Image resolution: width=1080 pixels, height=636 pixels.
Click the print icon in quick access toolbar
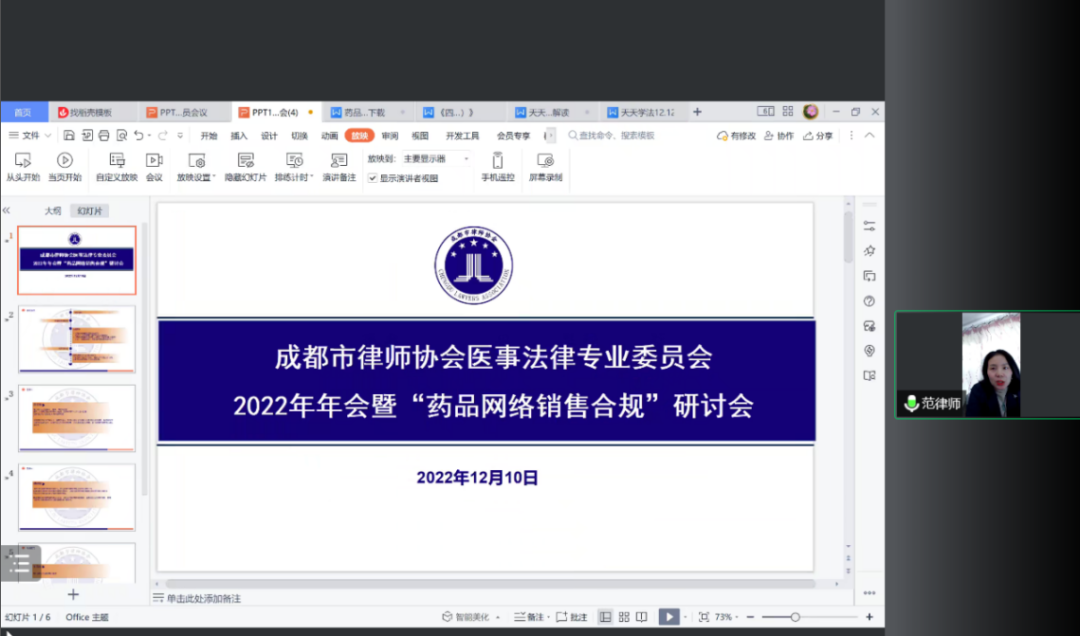(x=104, y=136)
